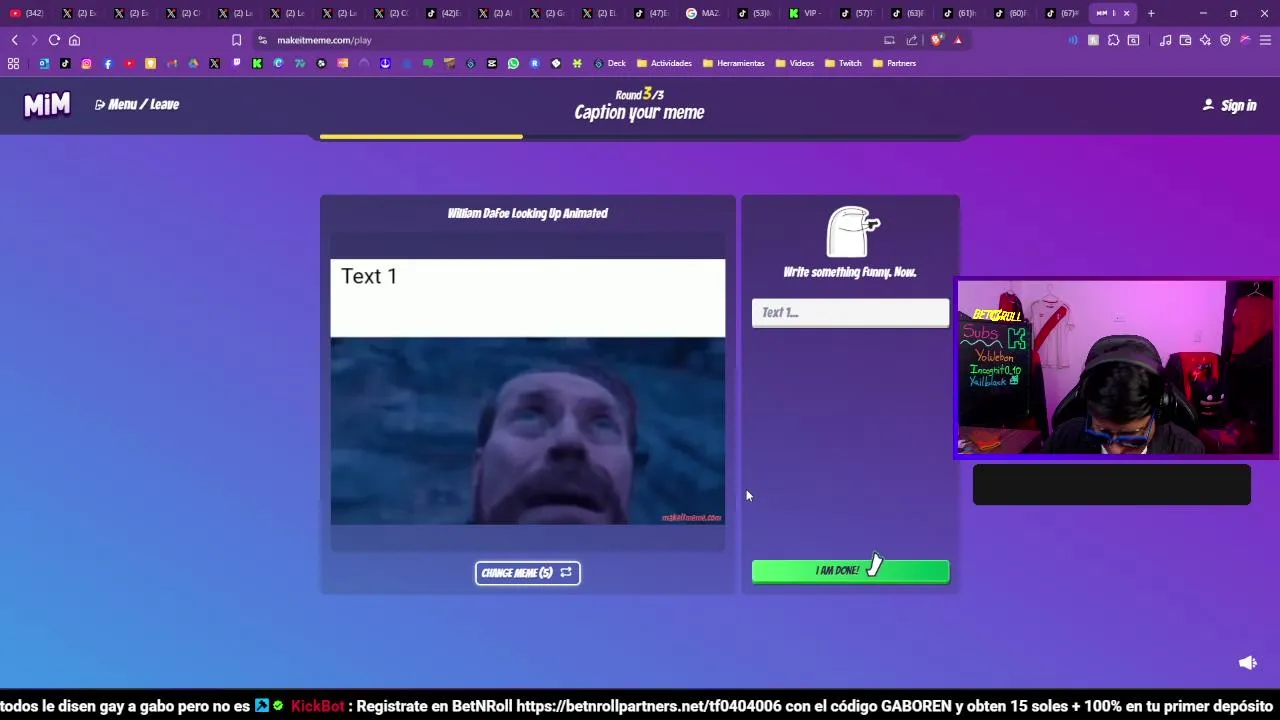Image resolution: width=1280 pixels, height=720 pixels.
Task: Click the MiM logo
Action: pyautogui.click(x=47, y=104)
